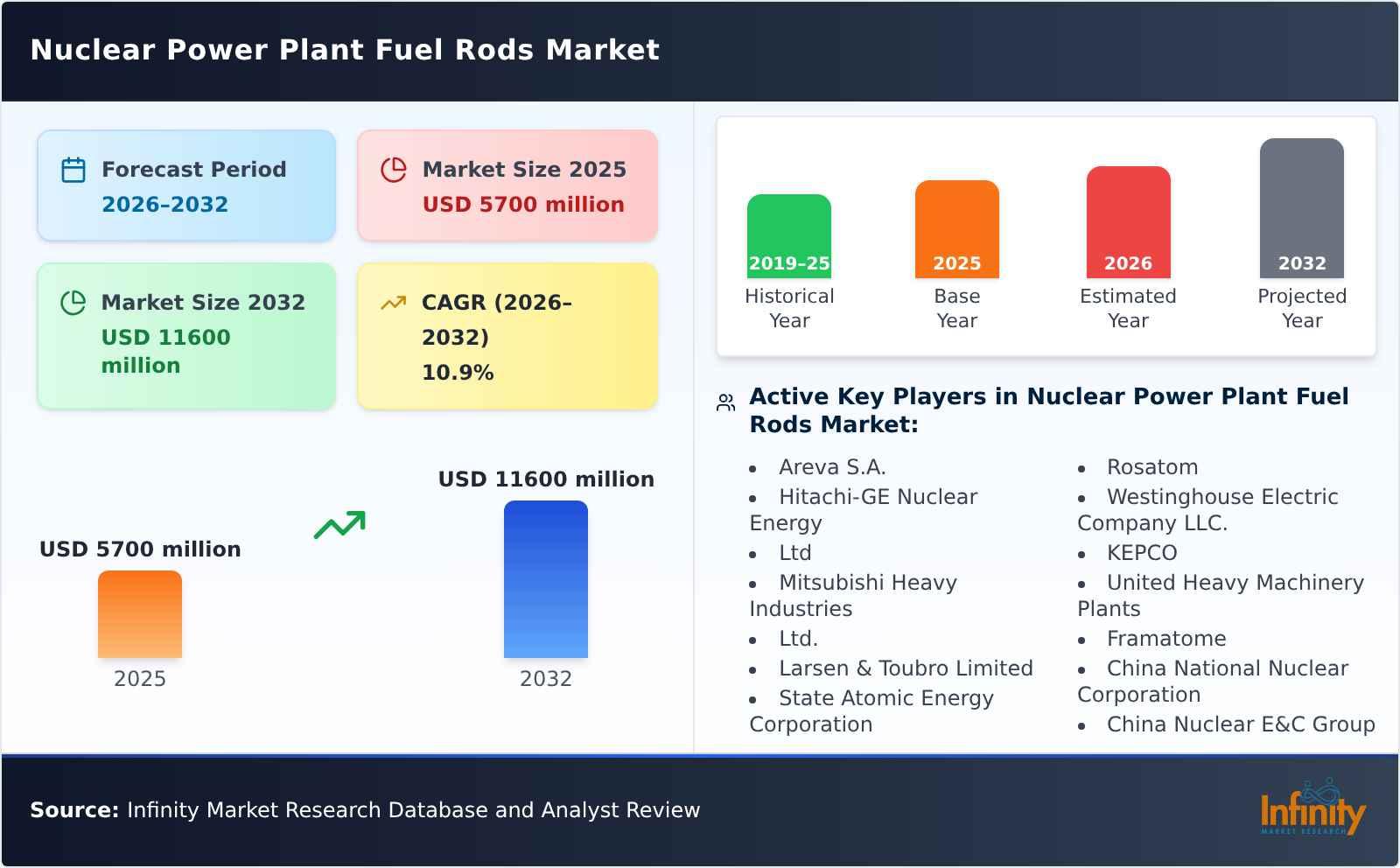Click 'USD 5700 million' in Market Size 2025 card
This screenshot has width=1400, height=868.
[523, 205]
